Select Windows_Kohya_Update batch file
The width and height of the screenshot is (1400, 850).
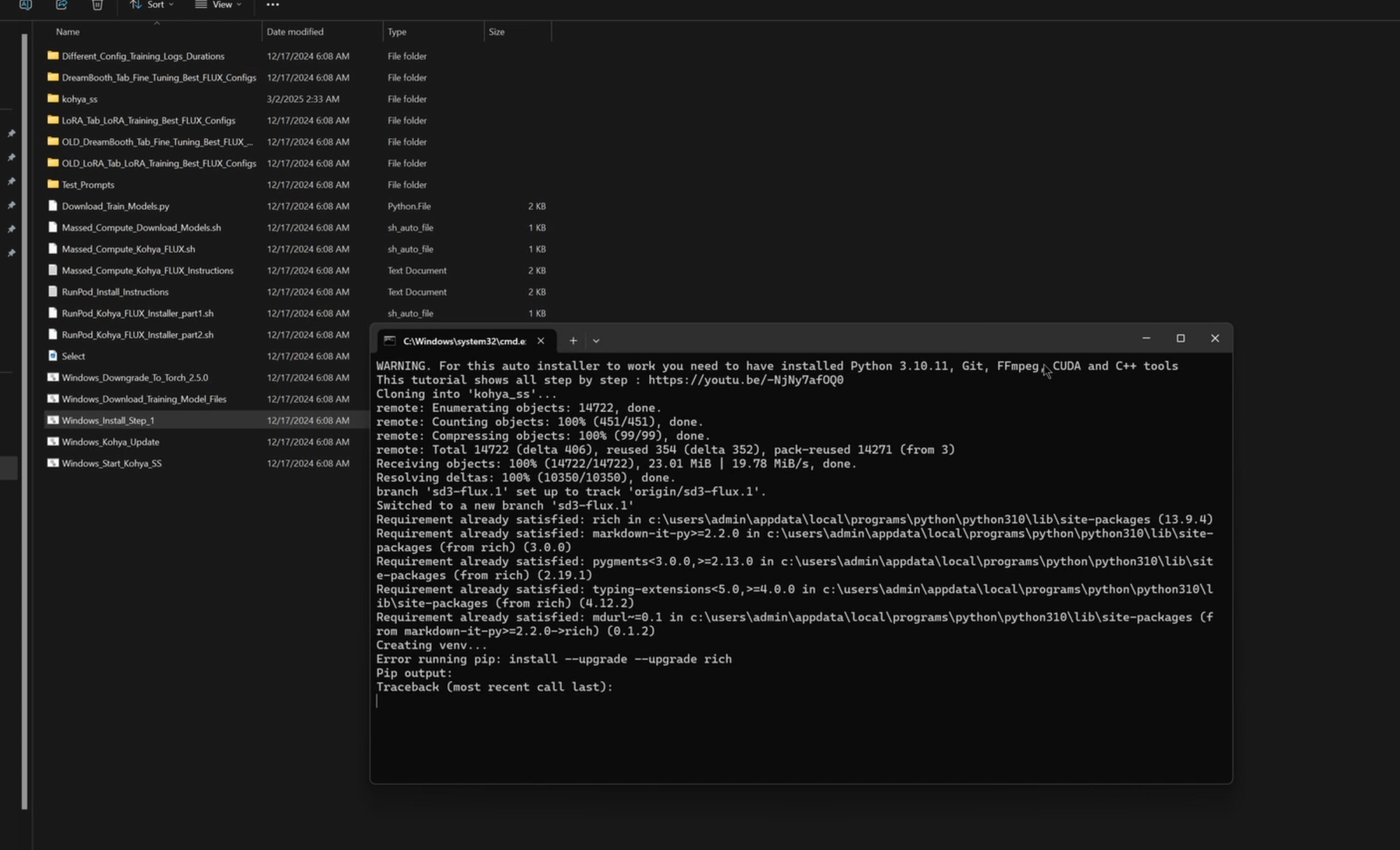pos(110,442)
